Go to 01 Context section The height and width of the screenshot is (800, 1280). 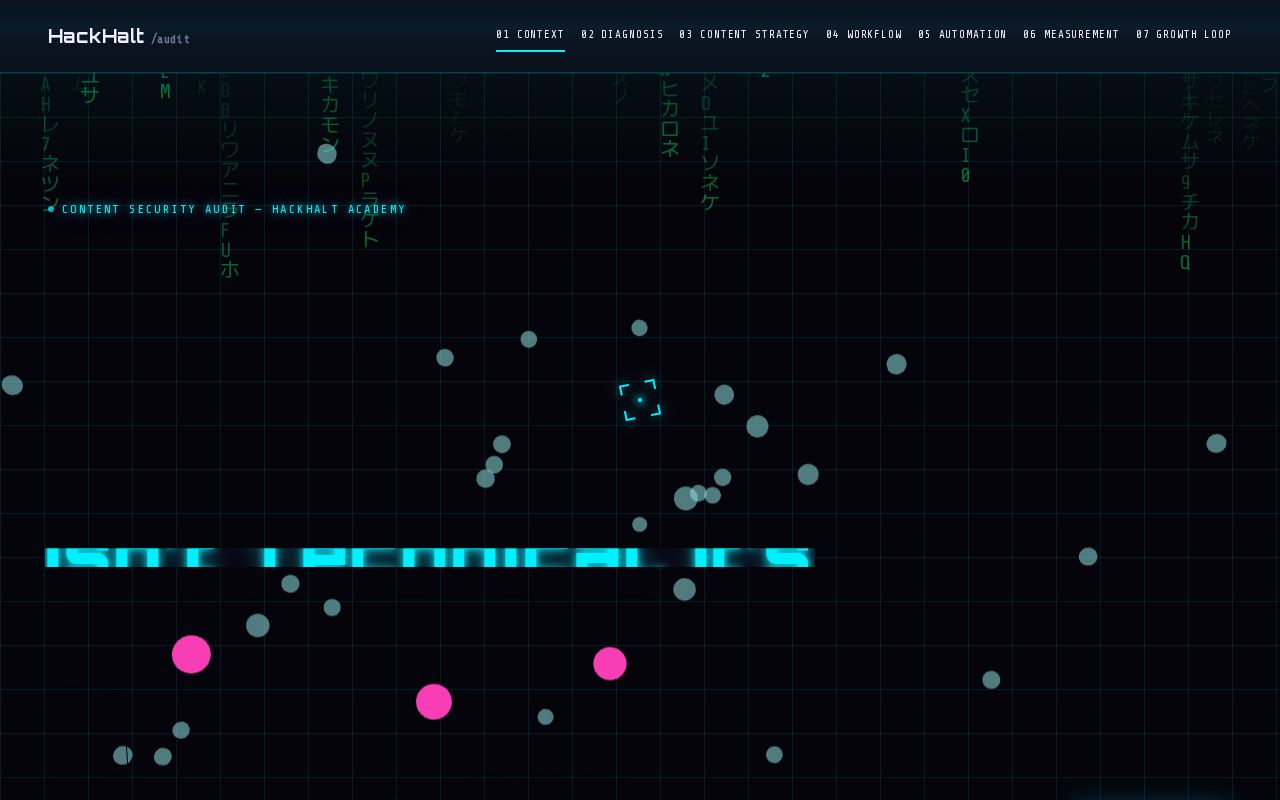point(530,34)
